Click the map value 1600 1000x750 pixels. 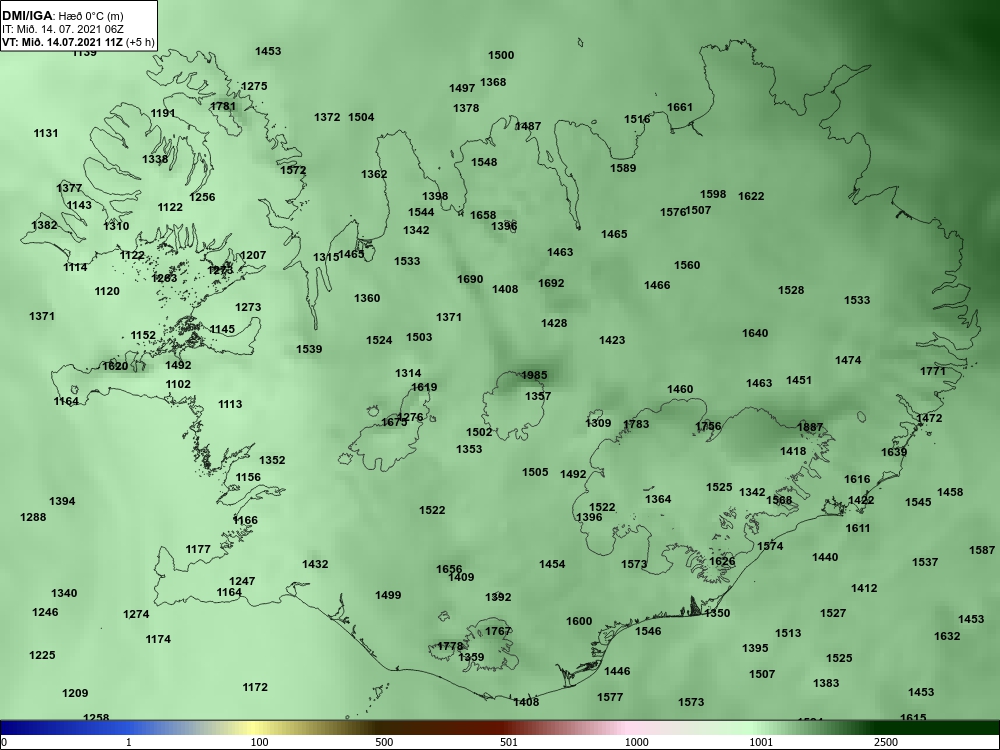tap(579, 621)
